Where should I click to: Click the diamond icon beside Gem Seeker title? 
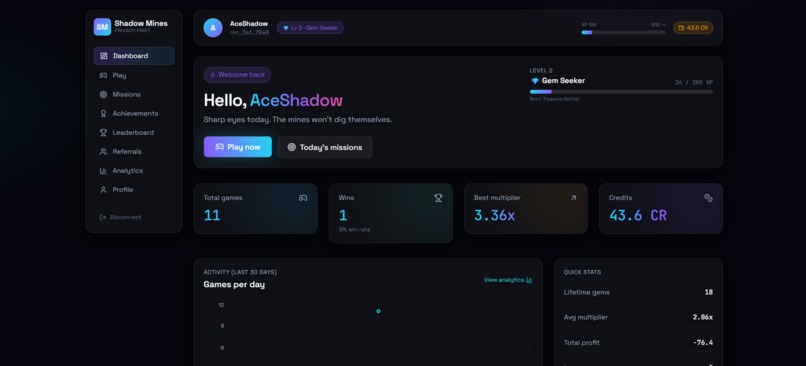(x=535, y=81)
